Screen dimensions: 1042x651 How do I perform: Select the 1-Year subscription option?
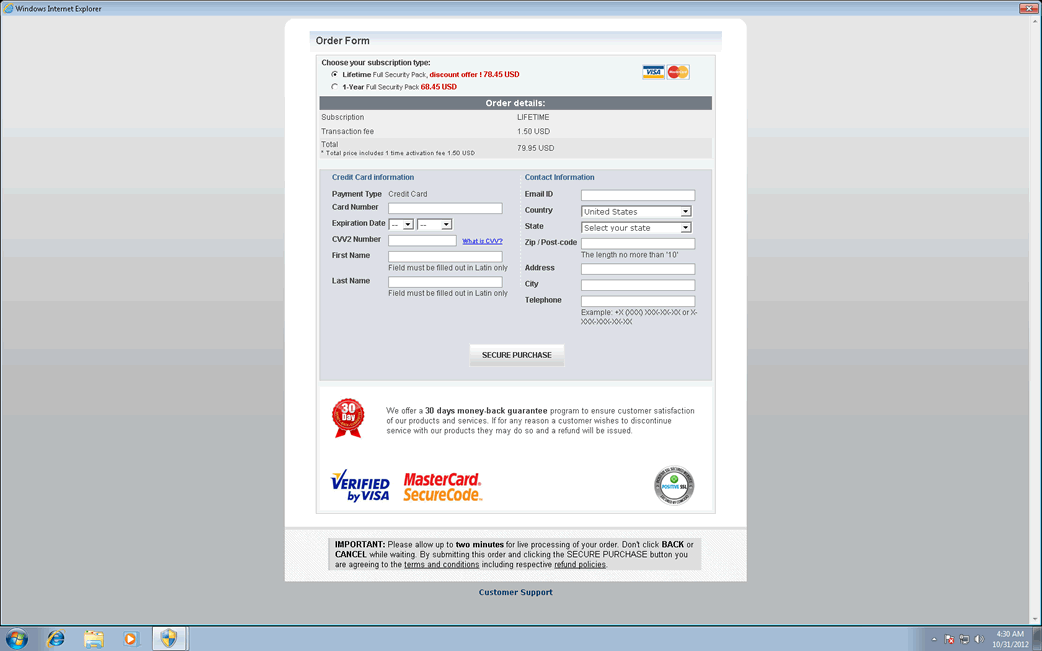click(335, 87)
